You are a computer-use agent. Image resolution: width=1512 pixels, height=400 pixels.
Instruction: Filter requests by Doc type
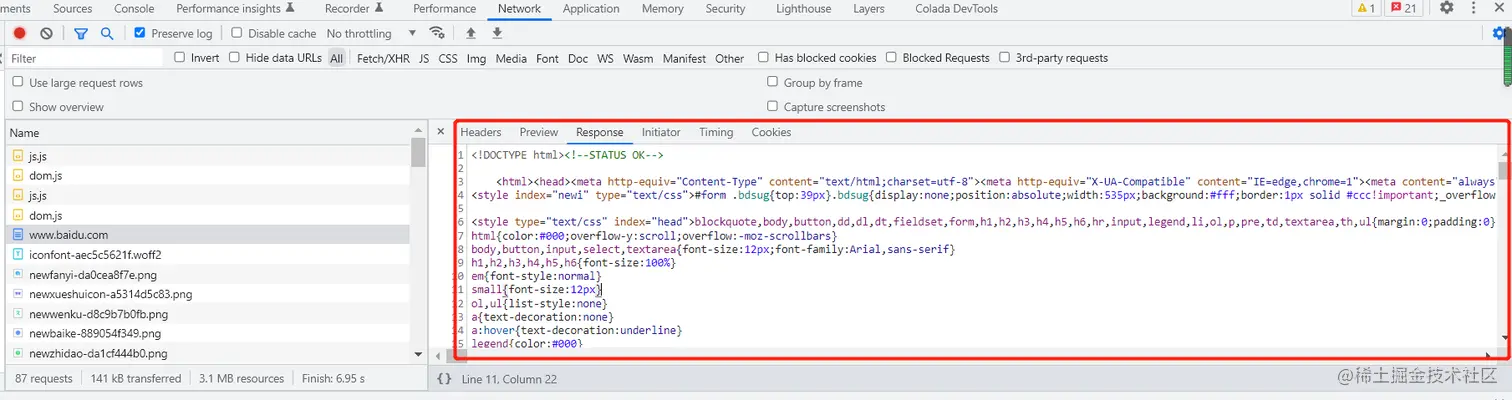[578, 59]
